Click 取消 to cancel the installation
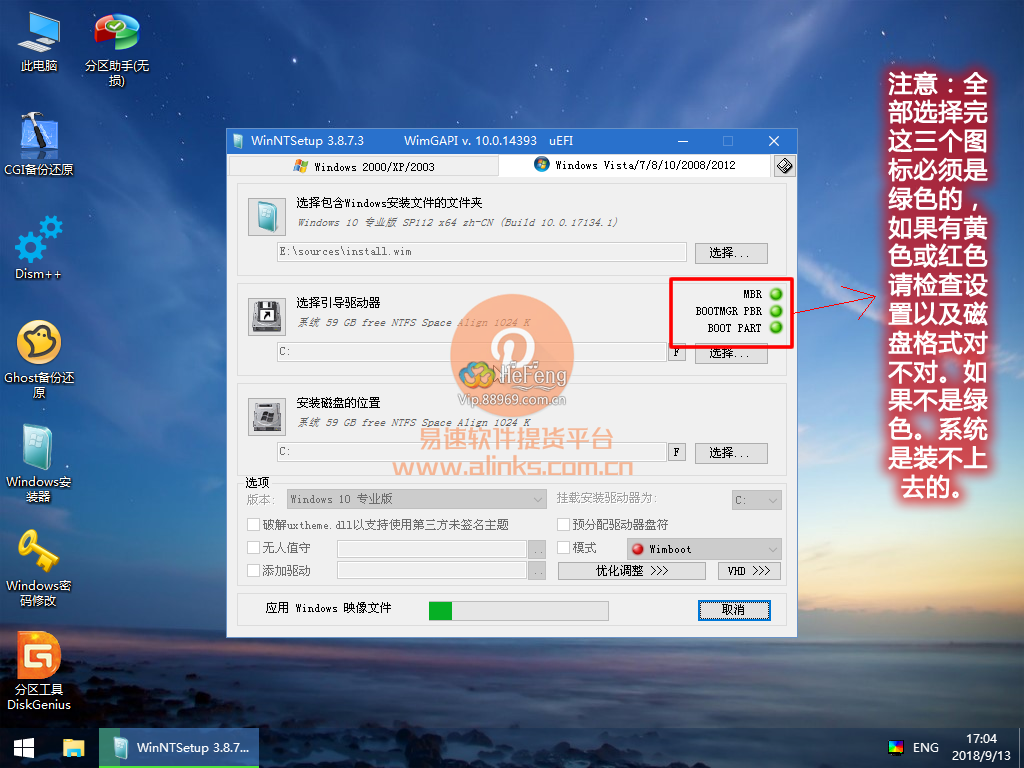1024x768 pixels. click(x=734, y=610)
